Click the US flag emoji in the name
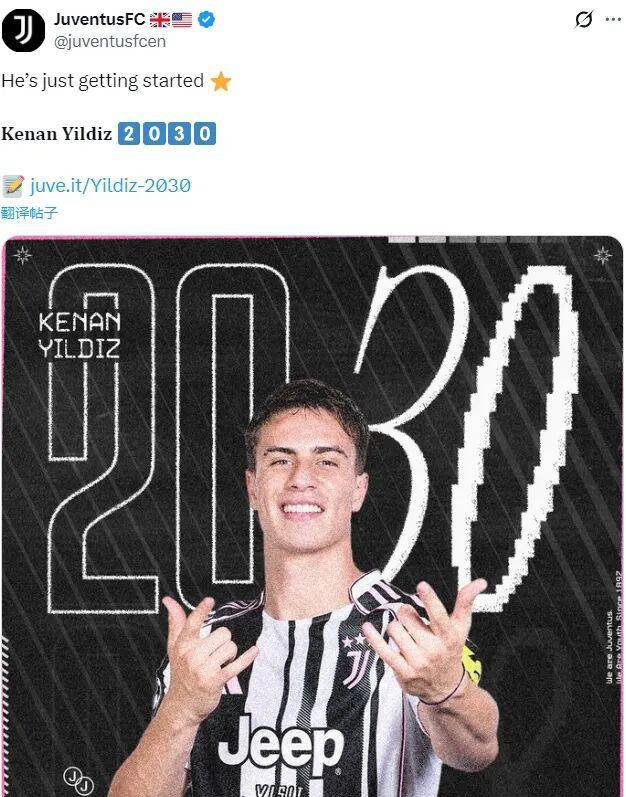The width and height of the screenshot is (626, 797). [x=182, y=20]
